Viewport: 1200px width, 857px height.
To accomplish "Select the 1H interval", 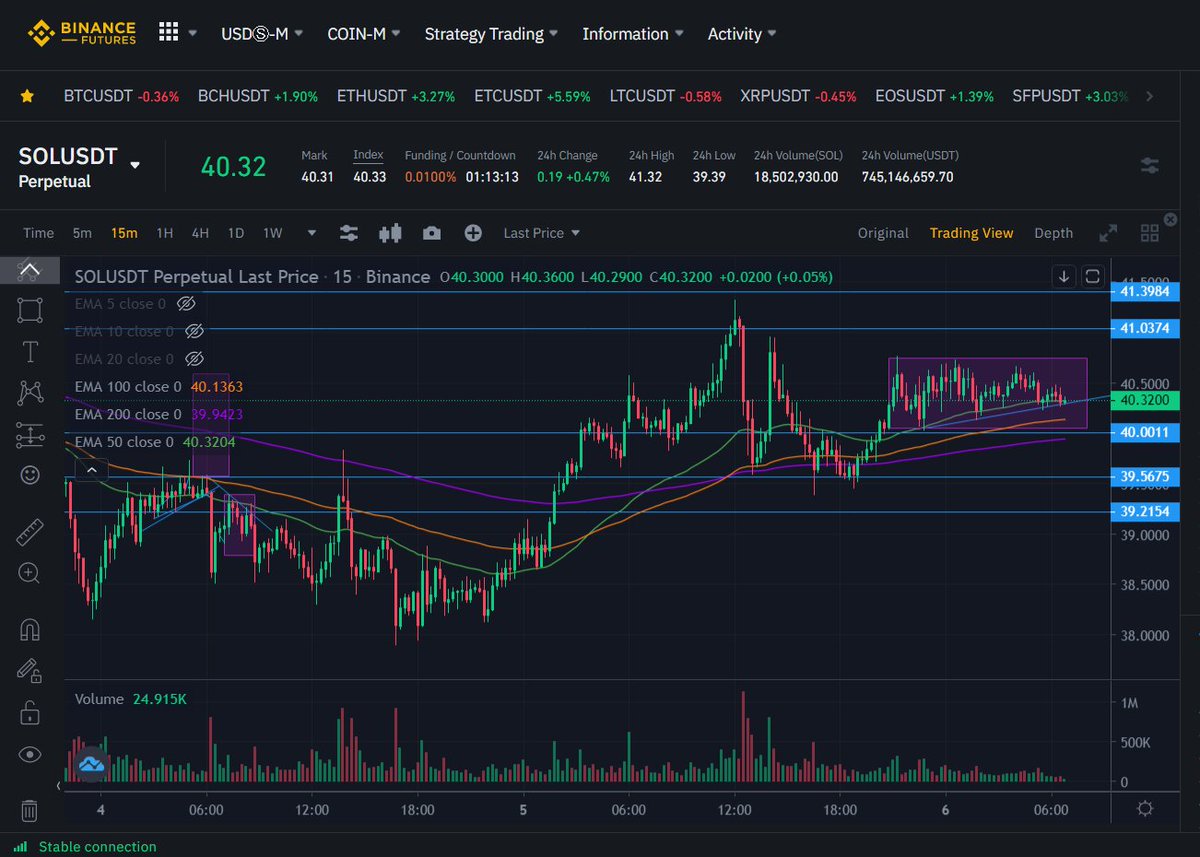I will coord(165,233).
